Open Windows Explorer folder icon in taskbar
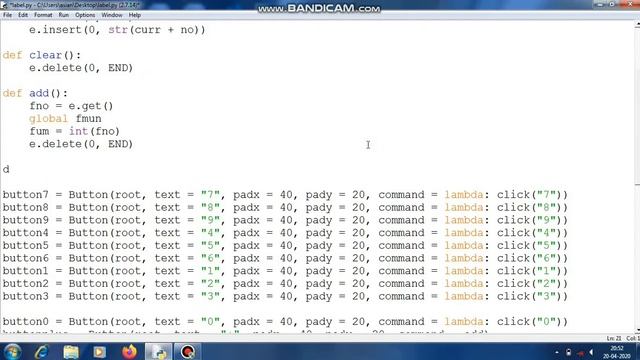The width and height of the screenshot is (640, 360). coord(71,351)
